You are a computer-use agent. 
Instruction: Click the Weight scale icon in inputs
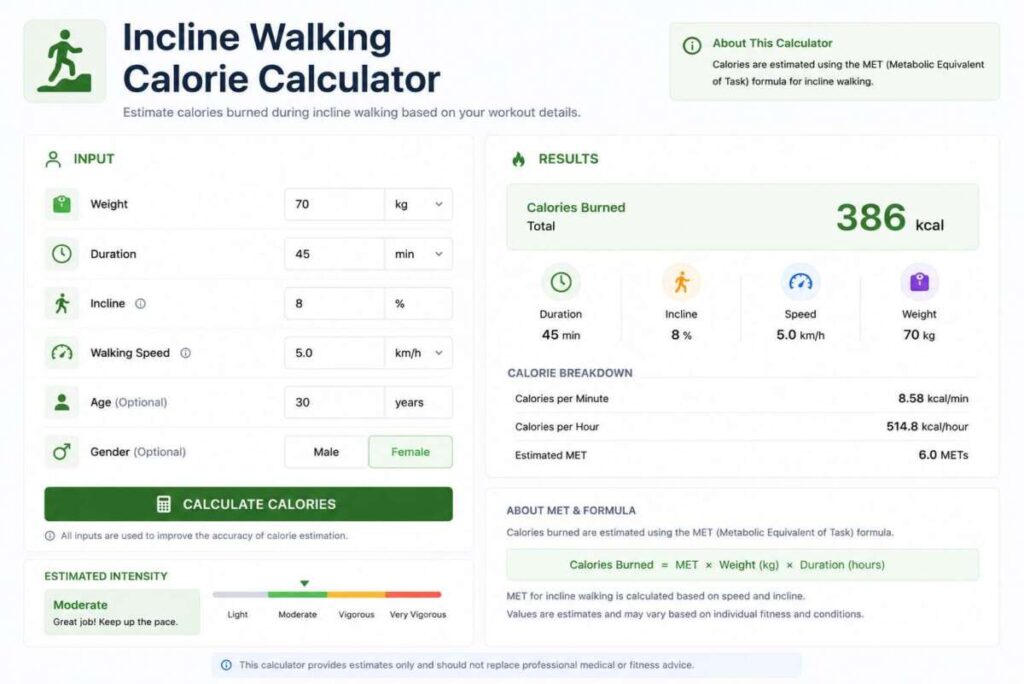click(x=61, y=204)
